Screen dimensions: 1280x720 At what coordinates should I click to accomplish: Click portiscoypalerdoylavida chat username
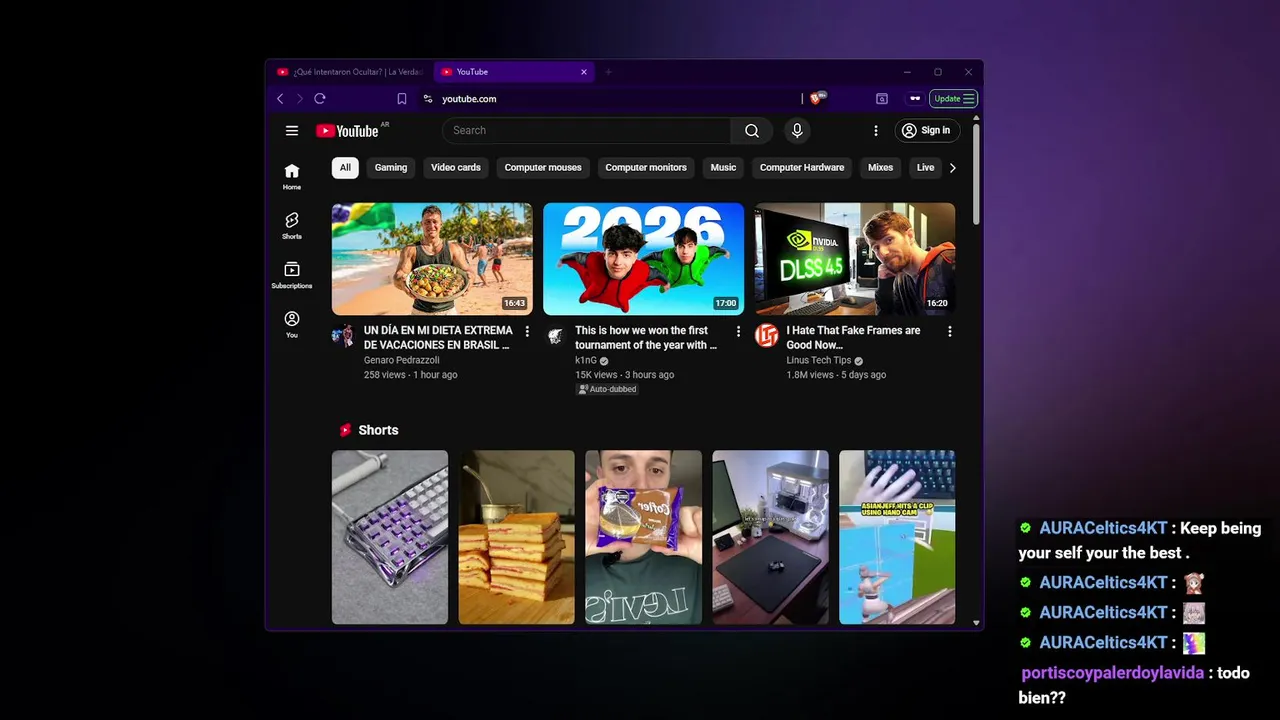(x=1112, y=673)
